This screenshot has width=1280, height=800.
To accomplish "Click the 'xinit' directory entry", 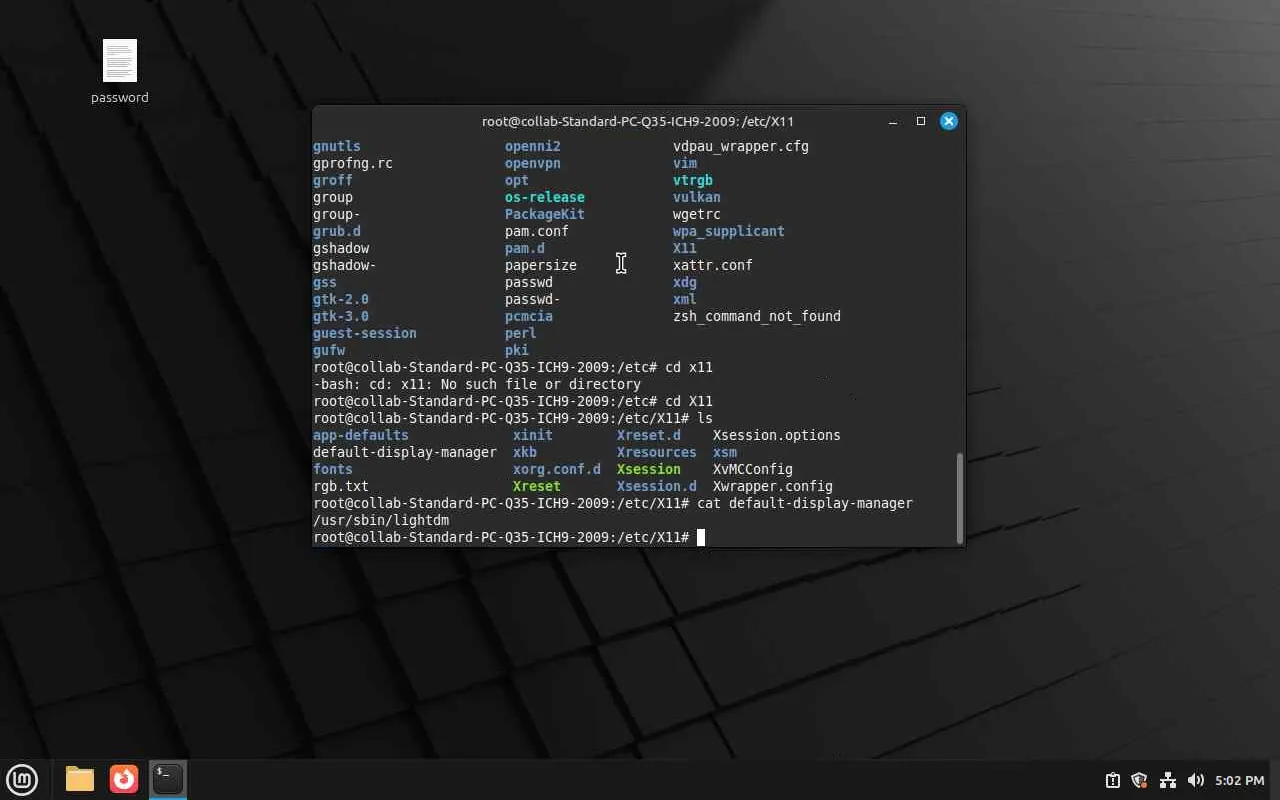I will pos(533,435).
